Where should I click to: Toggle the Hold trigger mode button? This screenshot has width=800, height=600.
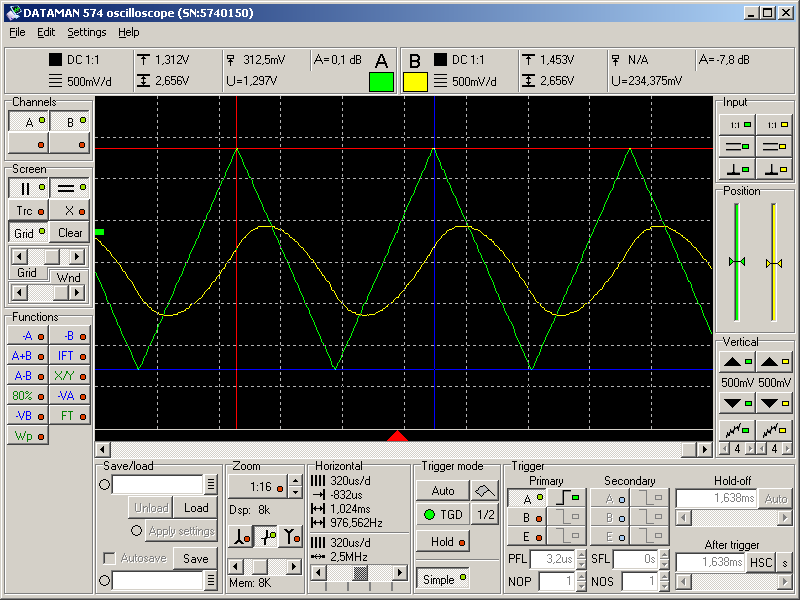(x=443, y=542)
